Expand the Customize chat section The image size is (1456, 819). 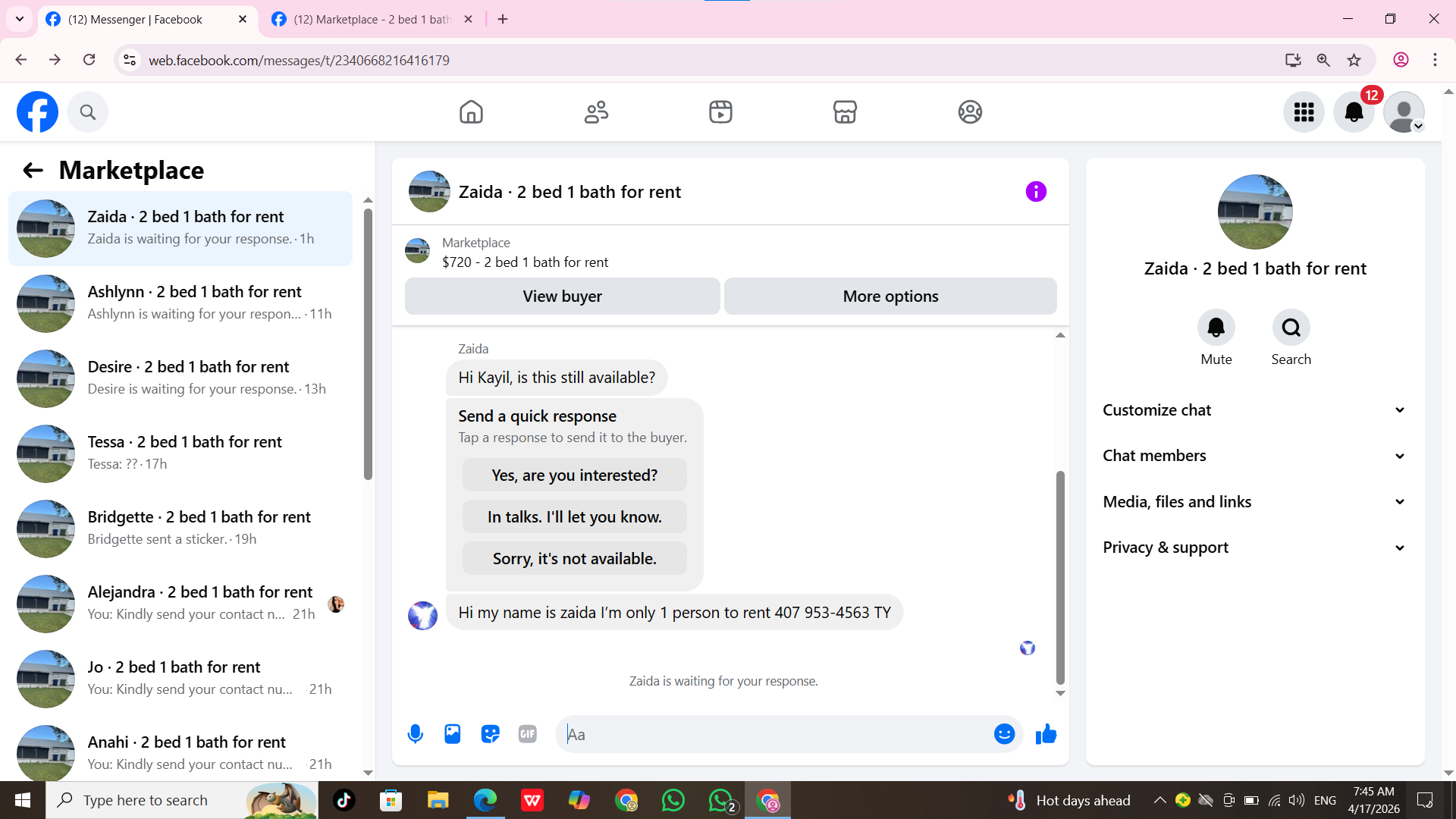(1254, 410)
